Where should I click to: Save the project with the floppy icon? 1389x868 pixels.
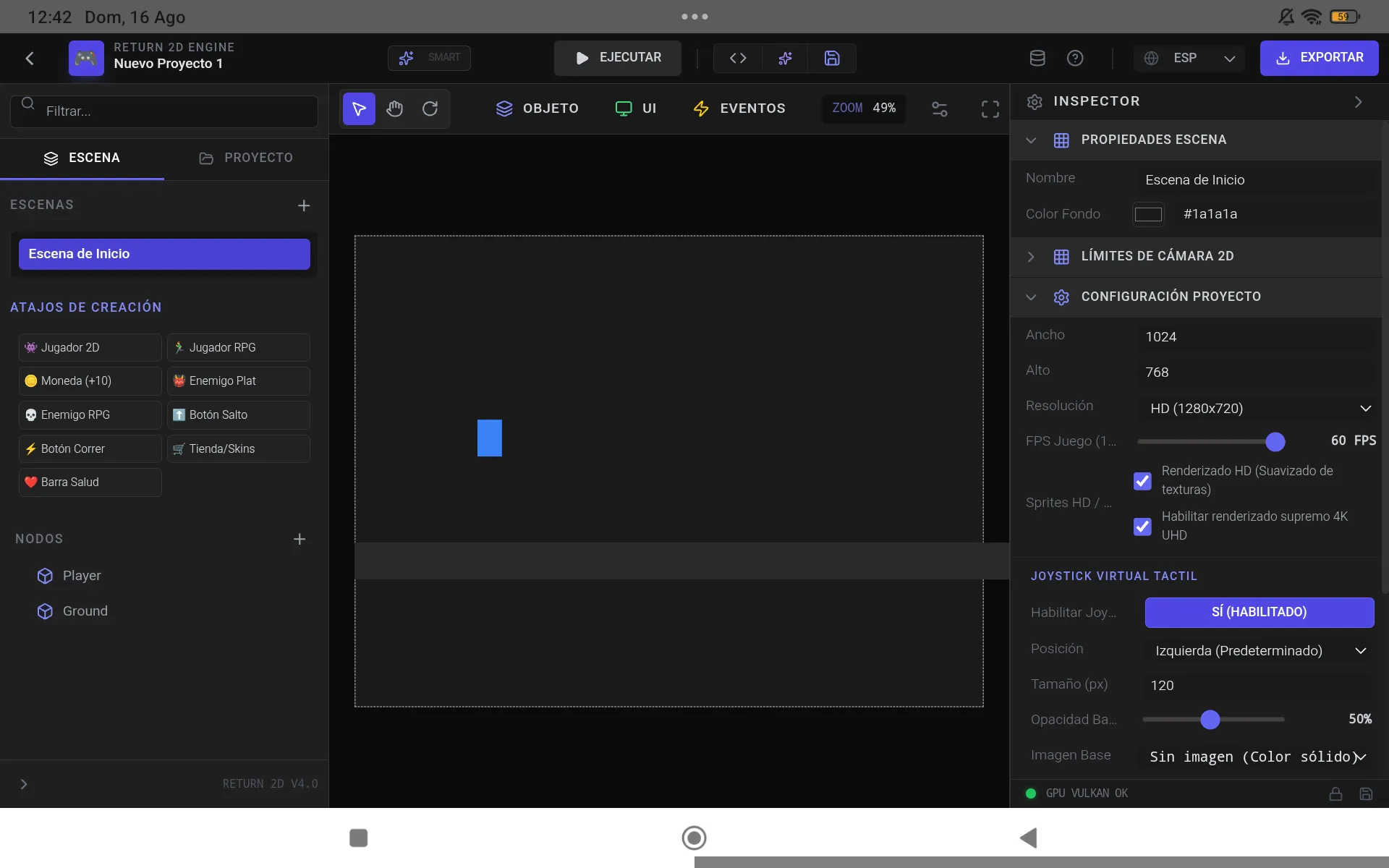point(832,58)
